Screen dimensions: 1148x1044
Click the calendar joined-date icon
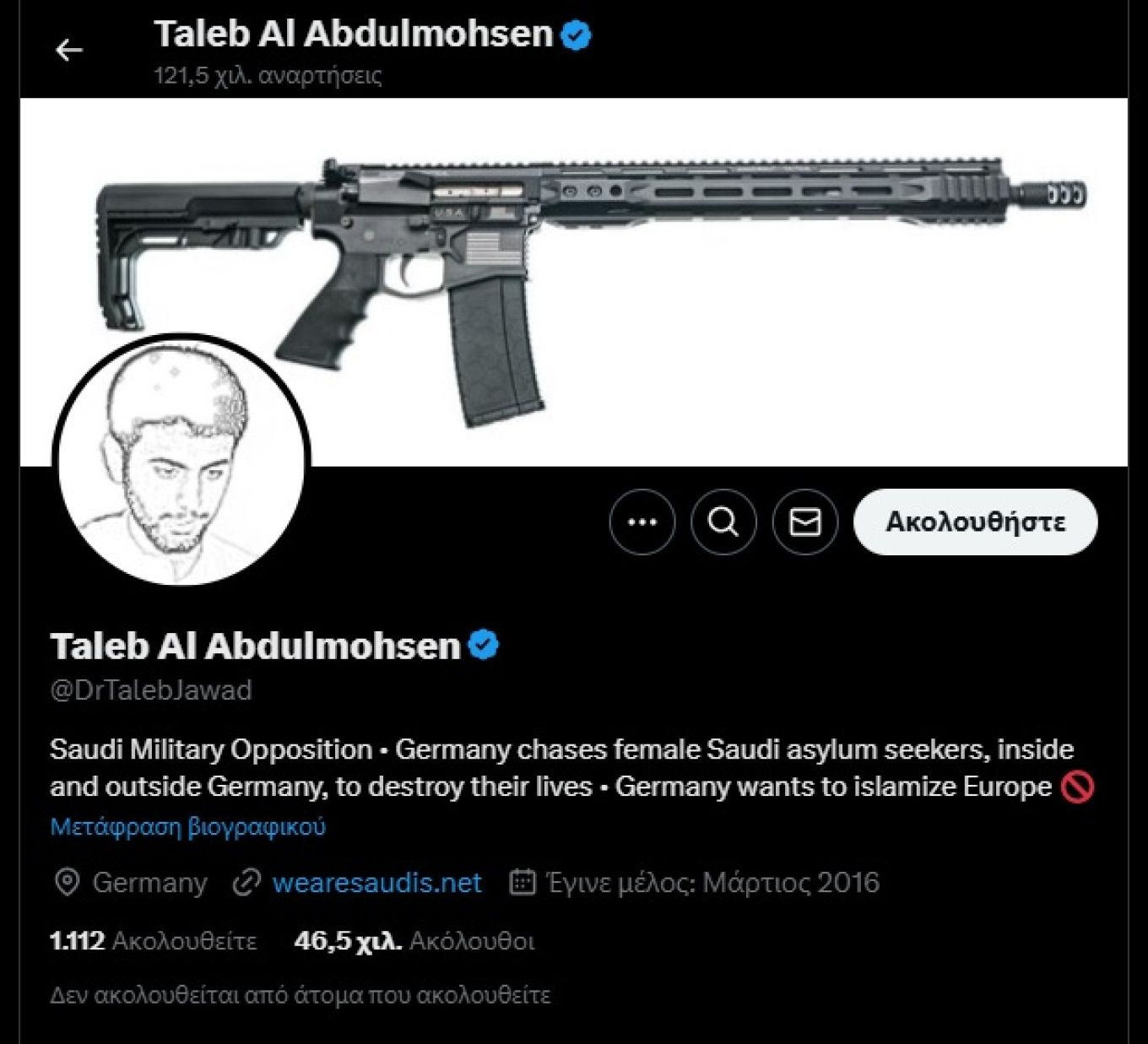(523, 883)
